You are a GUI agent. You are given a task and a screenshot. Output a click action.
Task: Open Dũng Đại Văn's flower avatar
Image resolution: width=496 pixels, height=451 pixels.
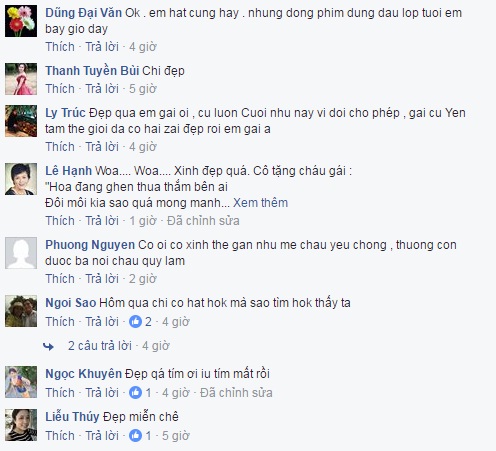pos(21,21)
